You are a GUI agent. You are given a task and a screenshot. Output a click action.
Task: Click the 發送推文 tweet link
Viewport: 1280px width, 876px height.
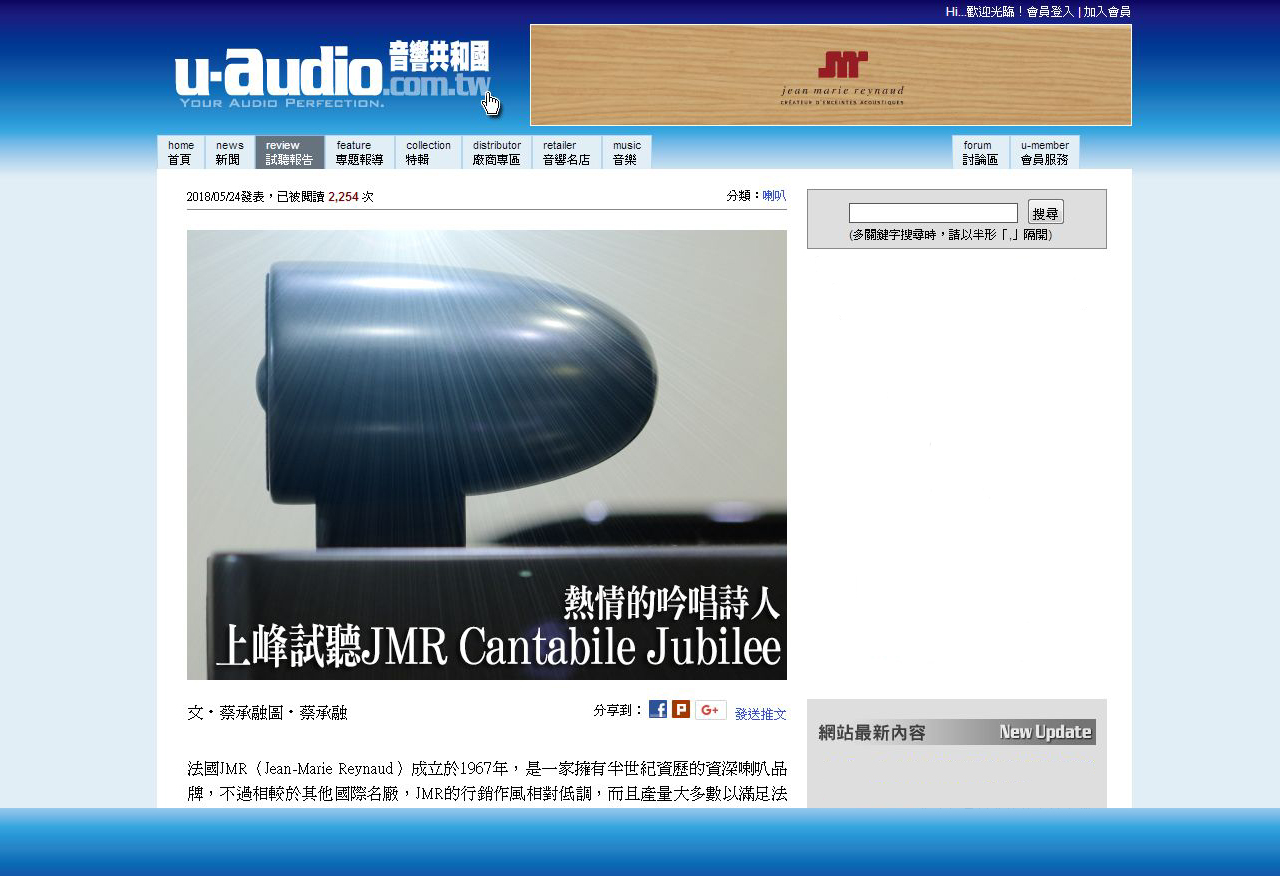(x=761, y=714)
